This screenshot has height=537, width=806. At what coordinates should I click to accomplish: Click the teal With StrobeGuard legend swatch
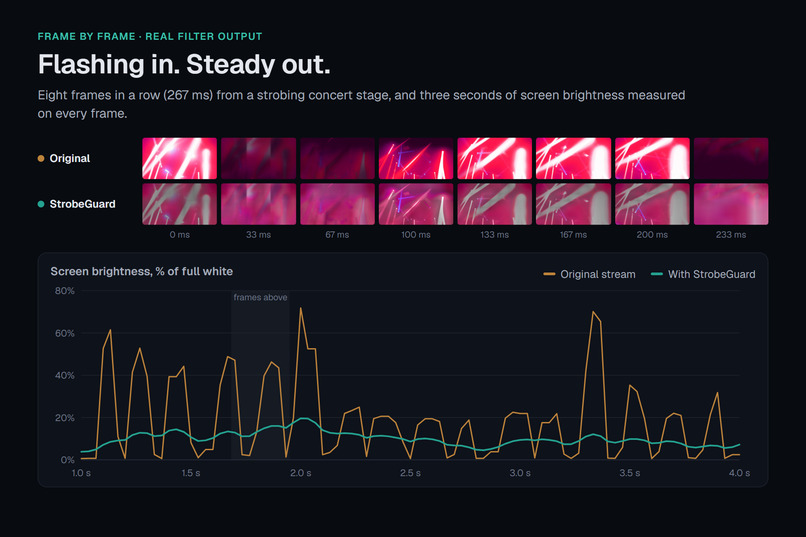tap(656, 274)
